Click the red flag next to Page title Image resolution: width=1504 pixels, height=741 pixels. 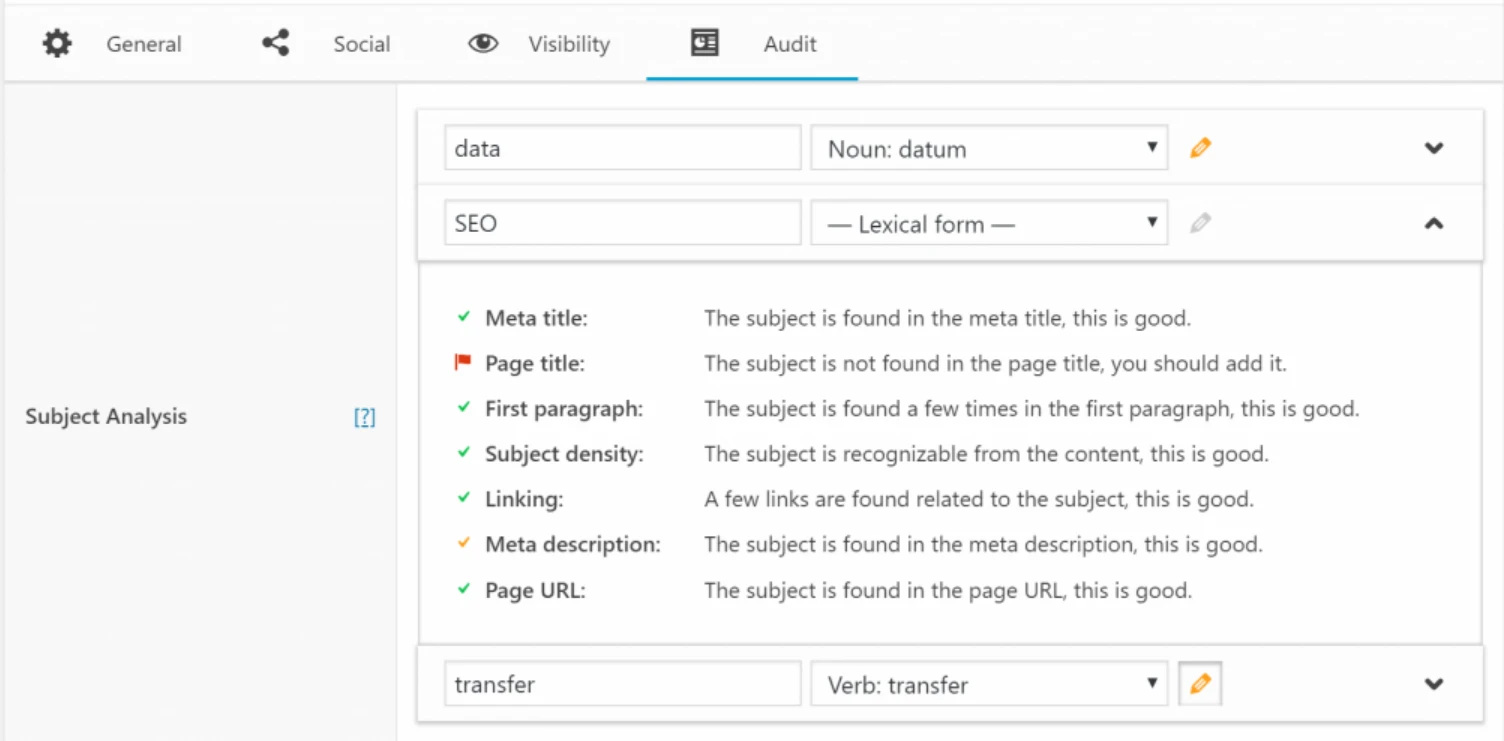pos(462,363)
